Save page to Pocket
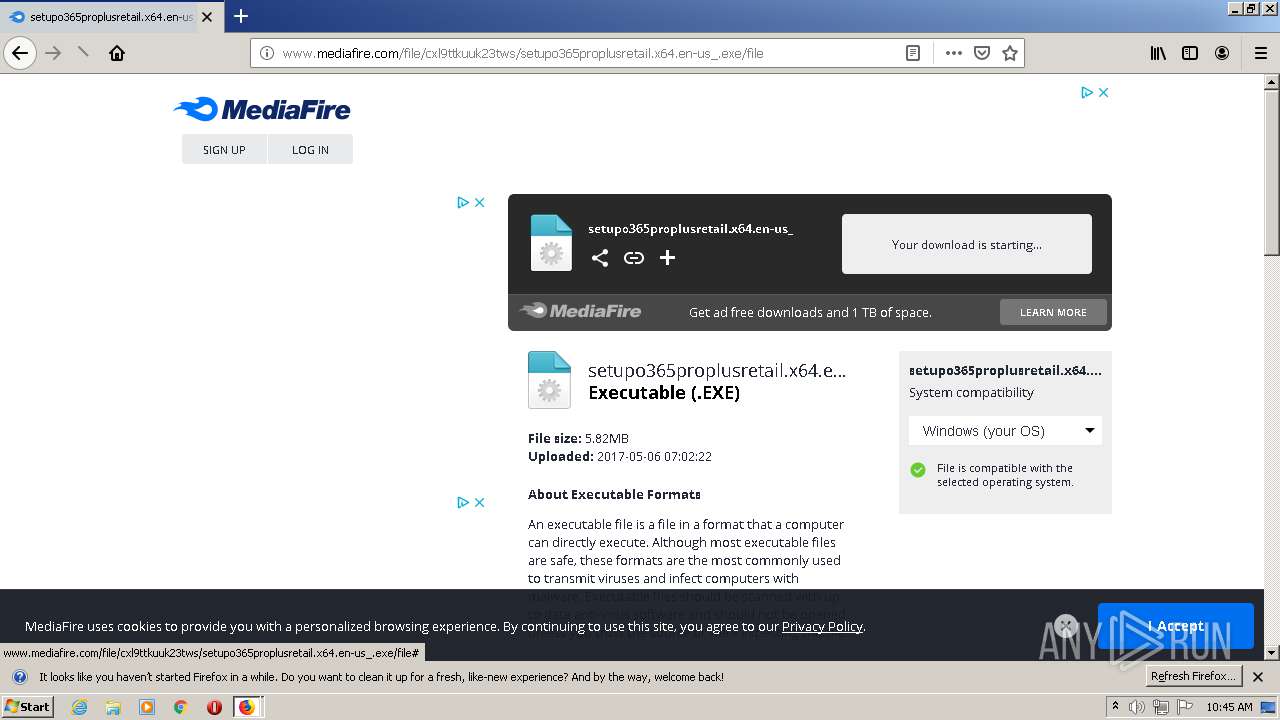1280x720 pixels. pyautogui.click(x=982, y=53)
